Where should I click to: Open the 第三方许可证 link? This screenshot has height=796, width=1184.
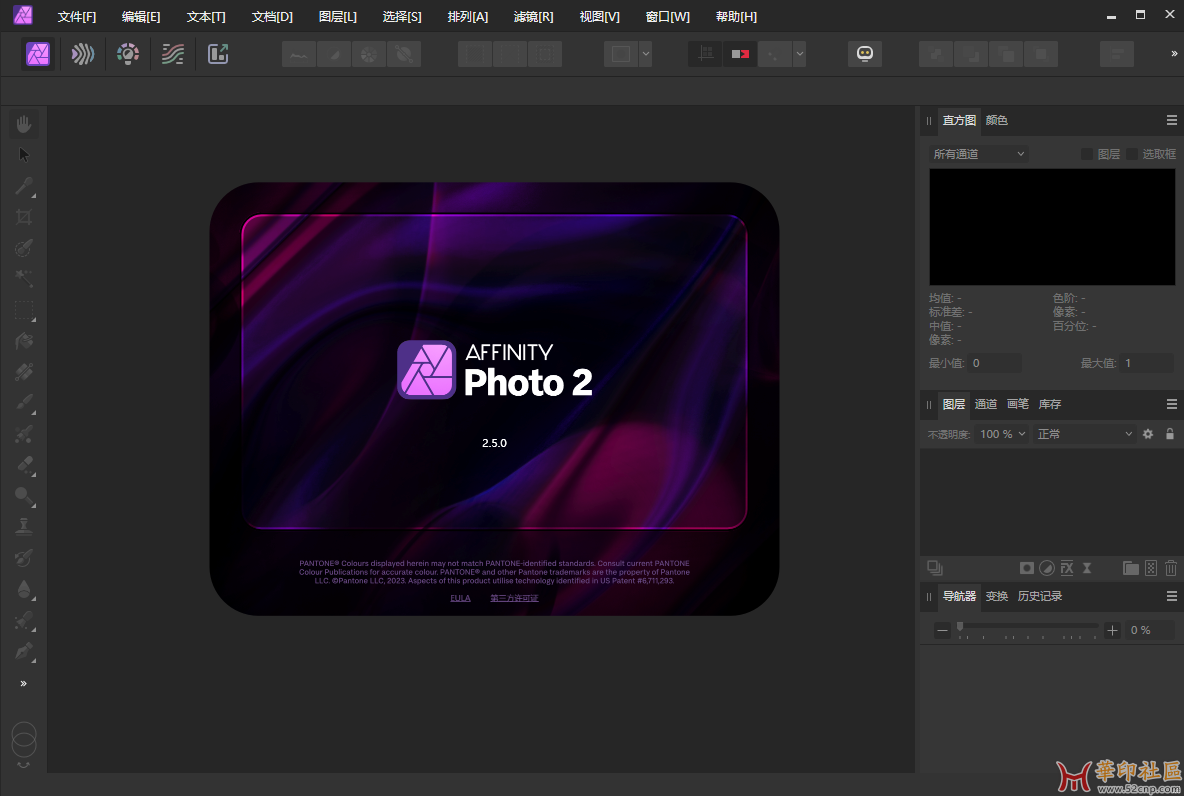point(514,598)
